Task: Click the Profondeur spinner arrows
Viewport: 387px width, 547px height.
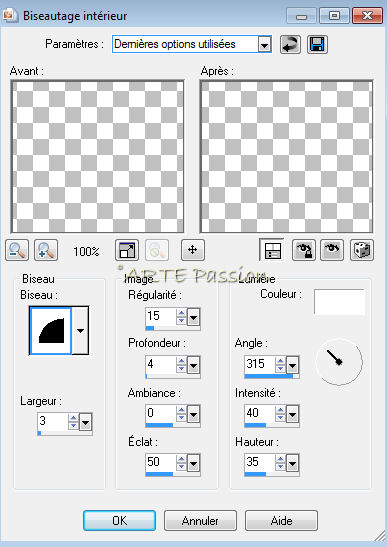Action: tap(181, 365)
